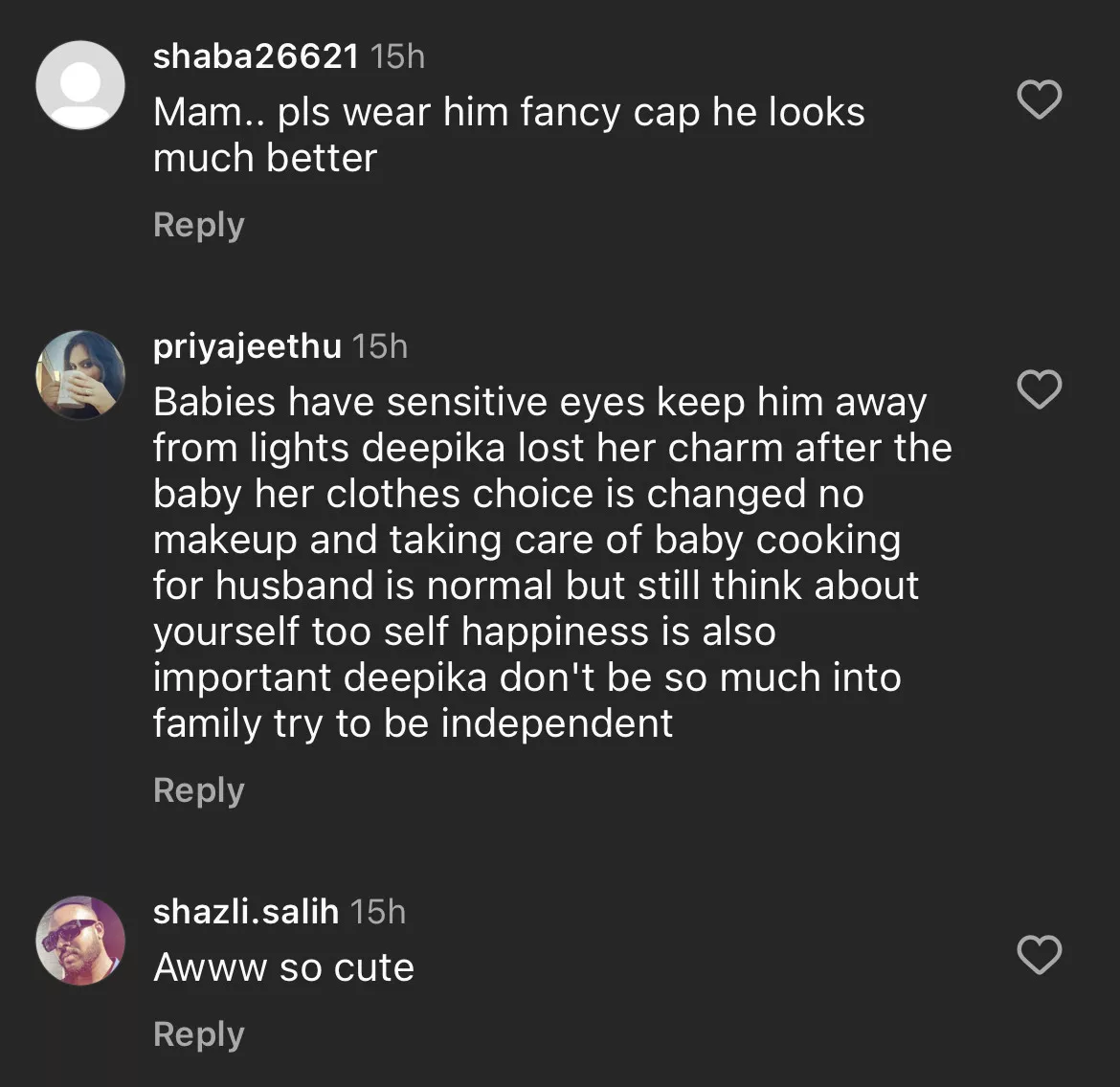Tap priyajeethu's profile avatar
Screen dimensions: 1120x1087
80,374
